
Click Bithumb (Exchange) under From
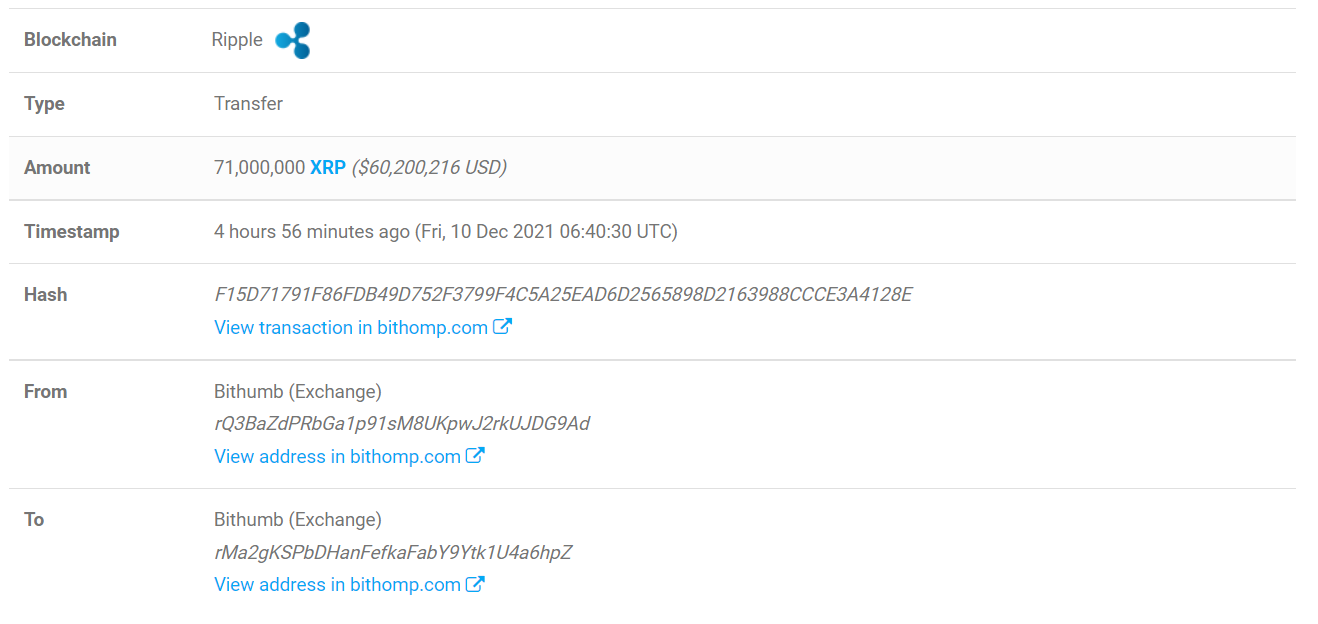point(298,392)
